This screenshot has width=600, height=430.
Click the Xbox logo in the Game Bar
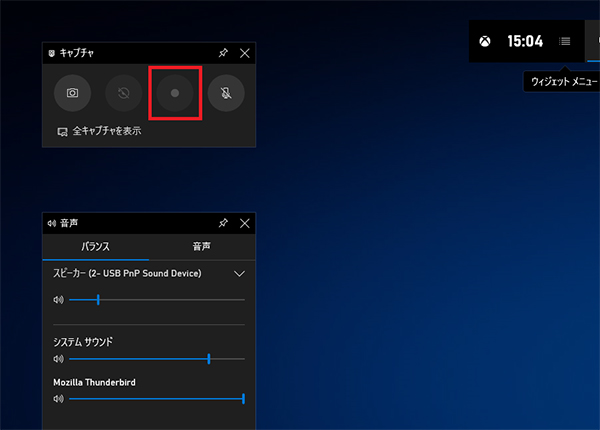pos(485,41)
